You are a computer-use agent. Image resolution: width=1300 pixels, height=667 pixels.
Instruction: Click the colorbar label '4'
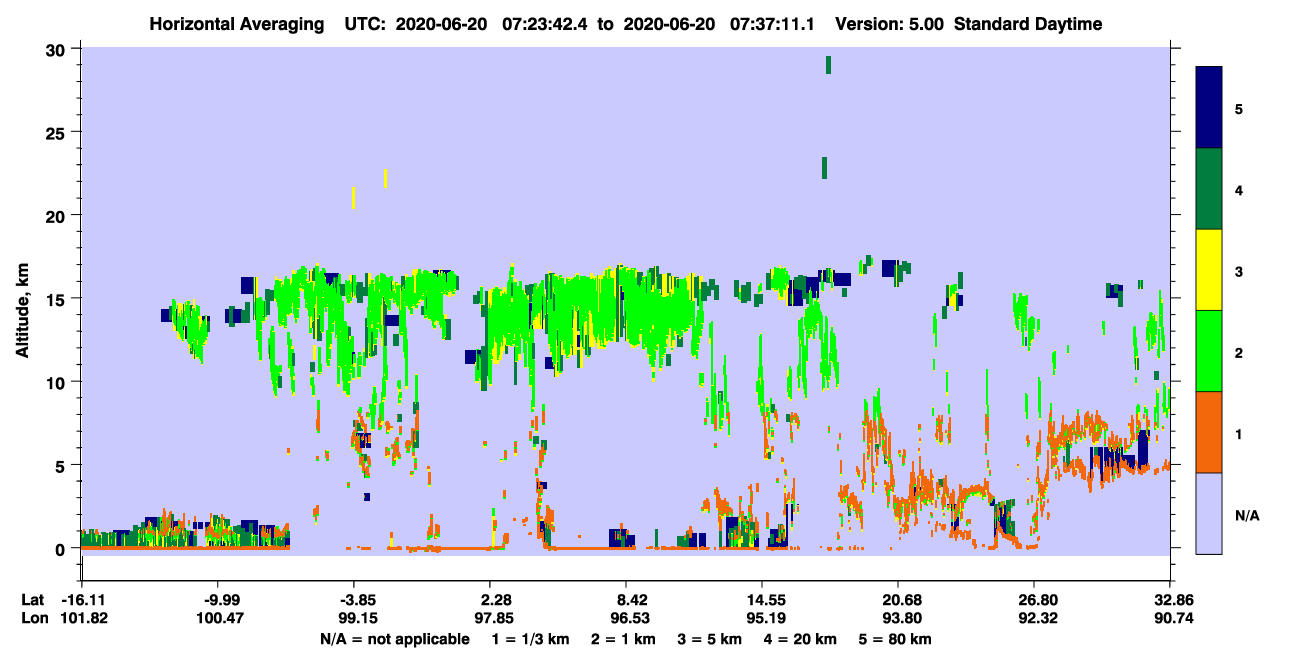[x=1239, y=190]
